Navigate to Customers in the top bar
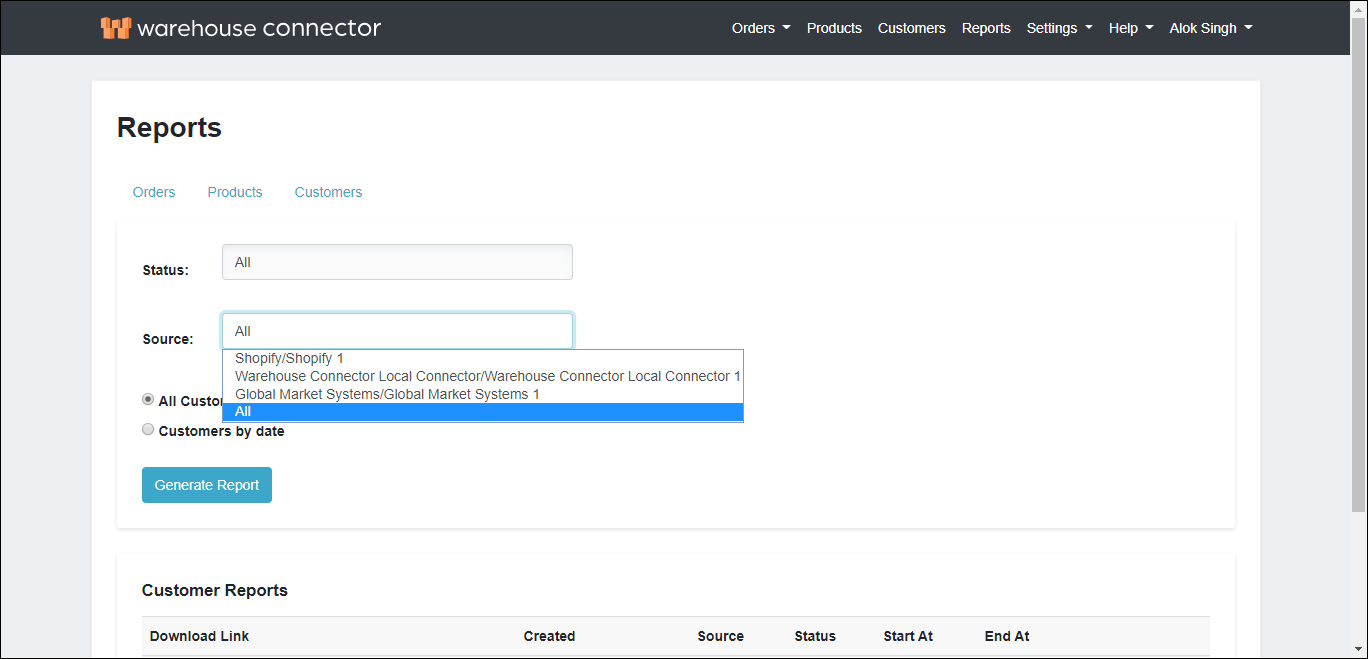The height and width of the screenshot is (659, 1368). point(911,28)
